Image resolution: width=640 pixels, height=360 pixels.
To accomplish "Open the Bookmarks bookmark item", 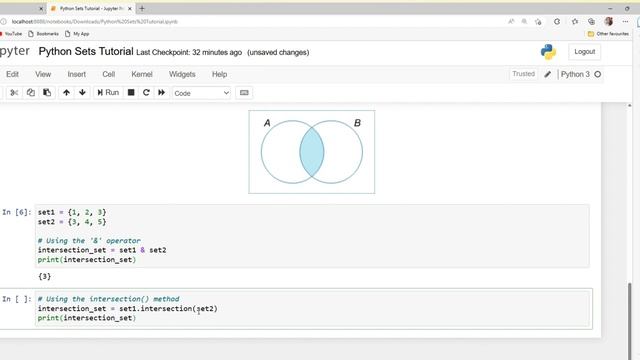I will 43,34.
